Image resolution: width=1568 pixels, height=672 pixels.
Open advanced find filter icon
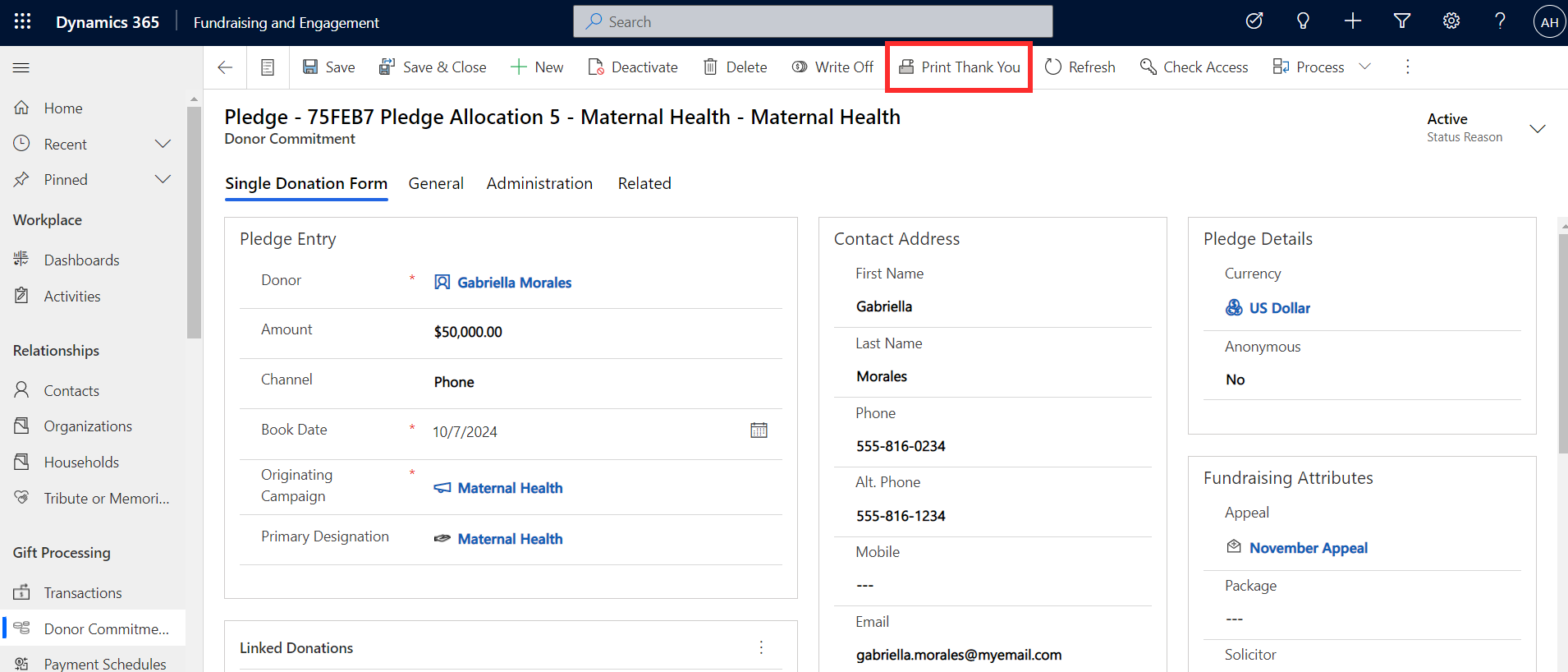pos(1402,21)
